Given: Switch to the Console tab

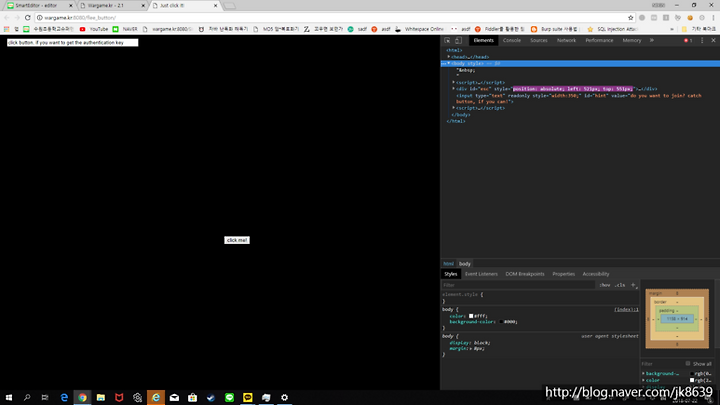Looking at the screenshot, I should click(512, 40).
